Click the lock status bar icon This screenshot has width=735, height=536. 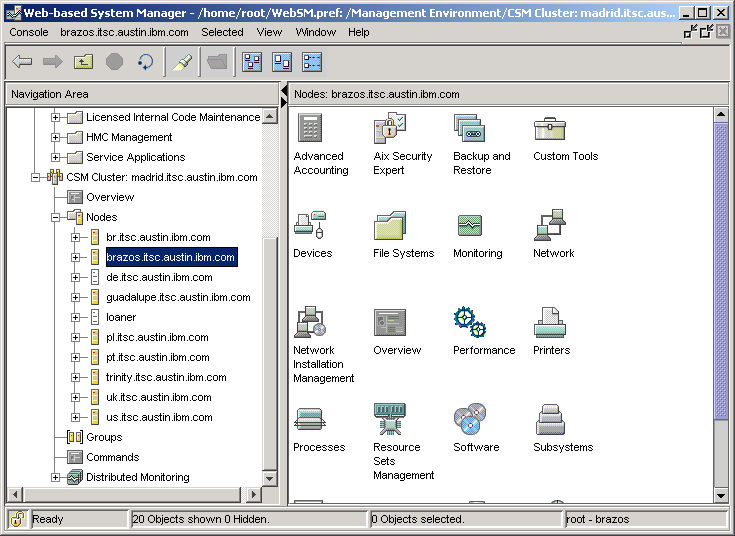coord(17,519)
